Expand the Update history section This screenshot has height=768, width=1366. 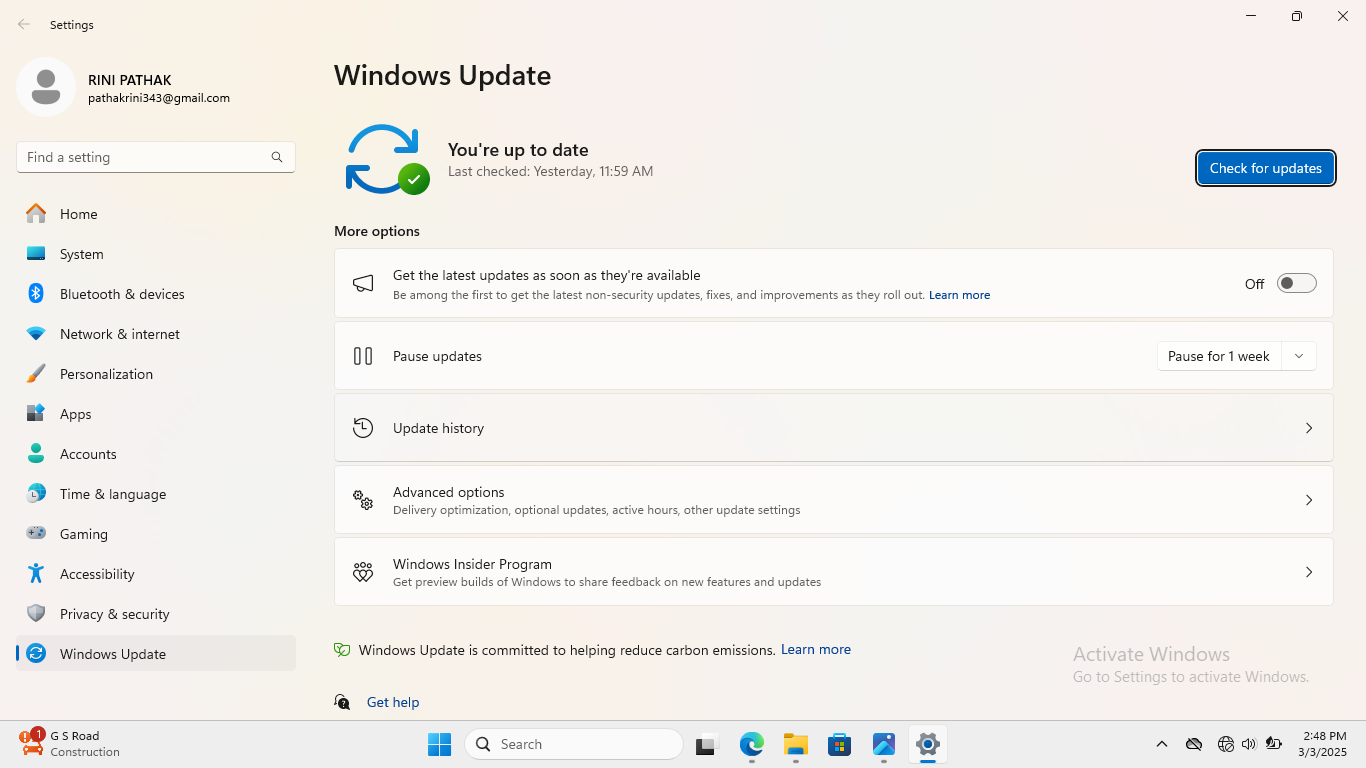pos(1308,428)
